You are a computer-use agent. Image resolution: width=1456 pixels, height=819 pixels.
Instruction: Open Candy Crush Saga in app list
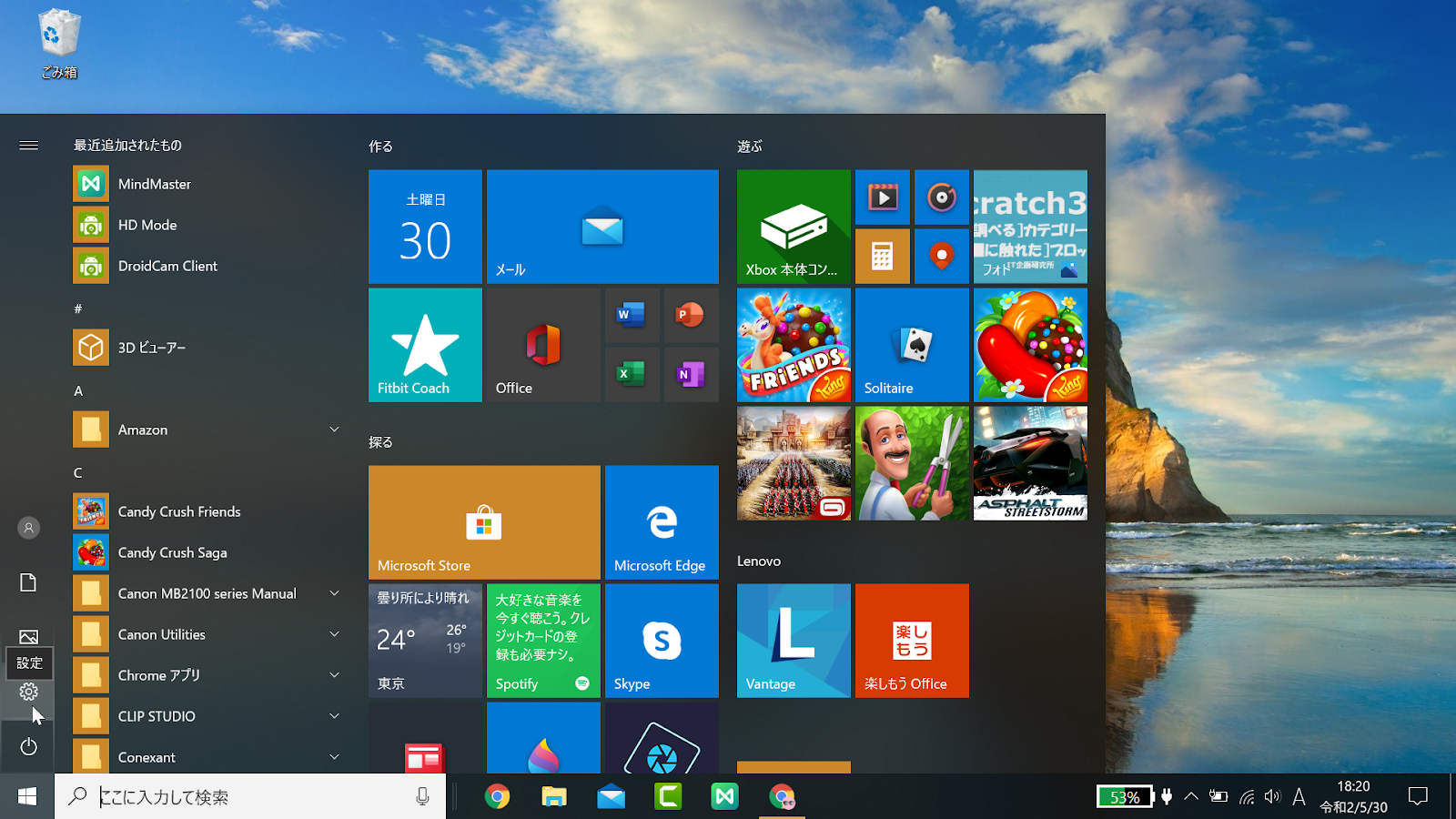pos(207,552)
